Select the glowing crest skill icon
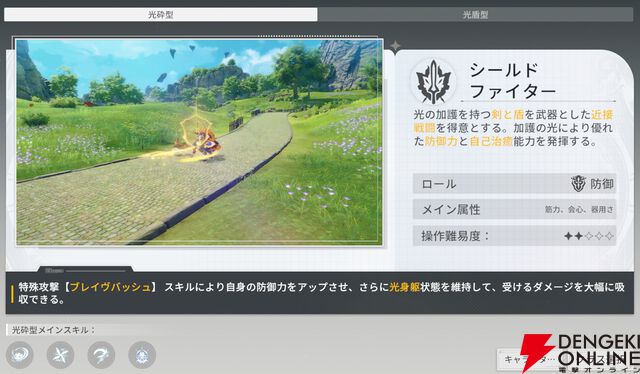 point(142,355)
